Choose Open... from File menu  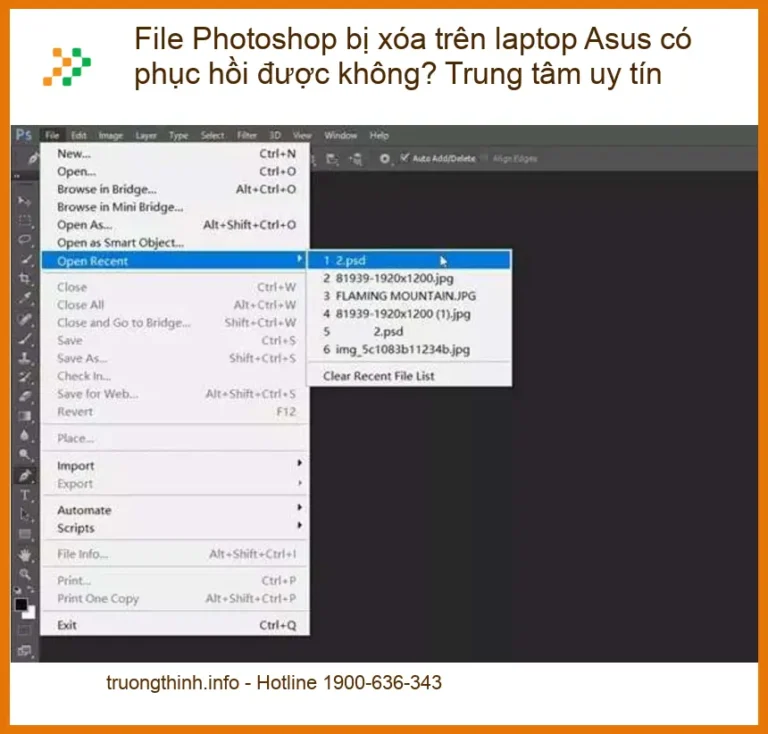pyautogui.click(x=175, y=171)
